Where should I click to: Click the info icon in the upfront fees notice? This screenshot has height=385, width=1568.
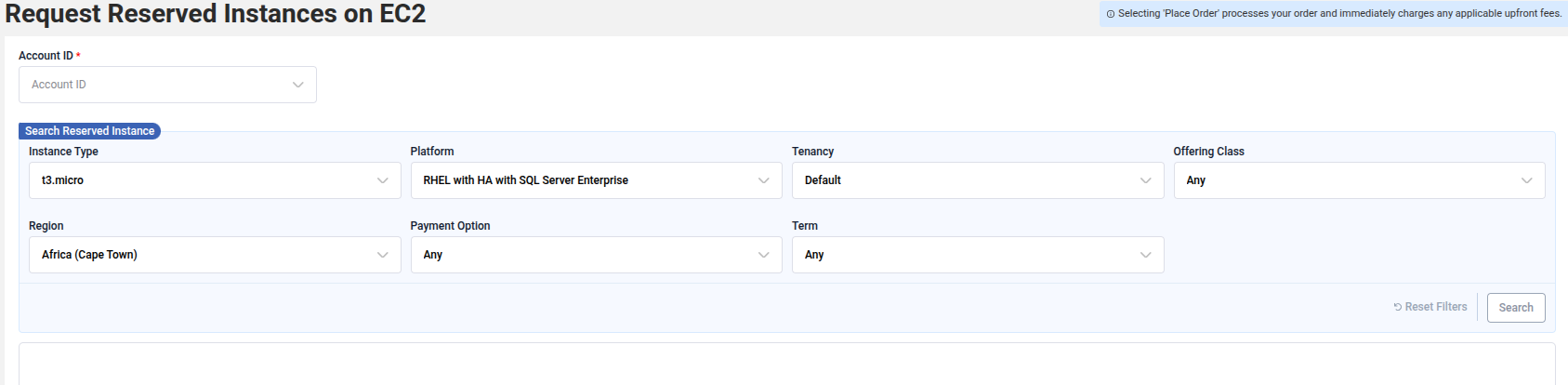1110,14
